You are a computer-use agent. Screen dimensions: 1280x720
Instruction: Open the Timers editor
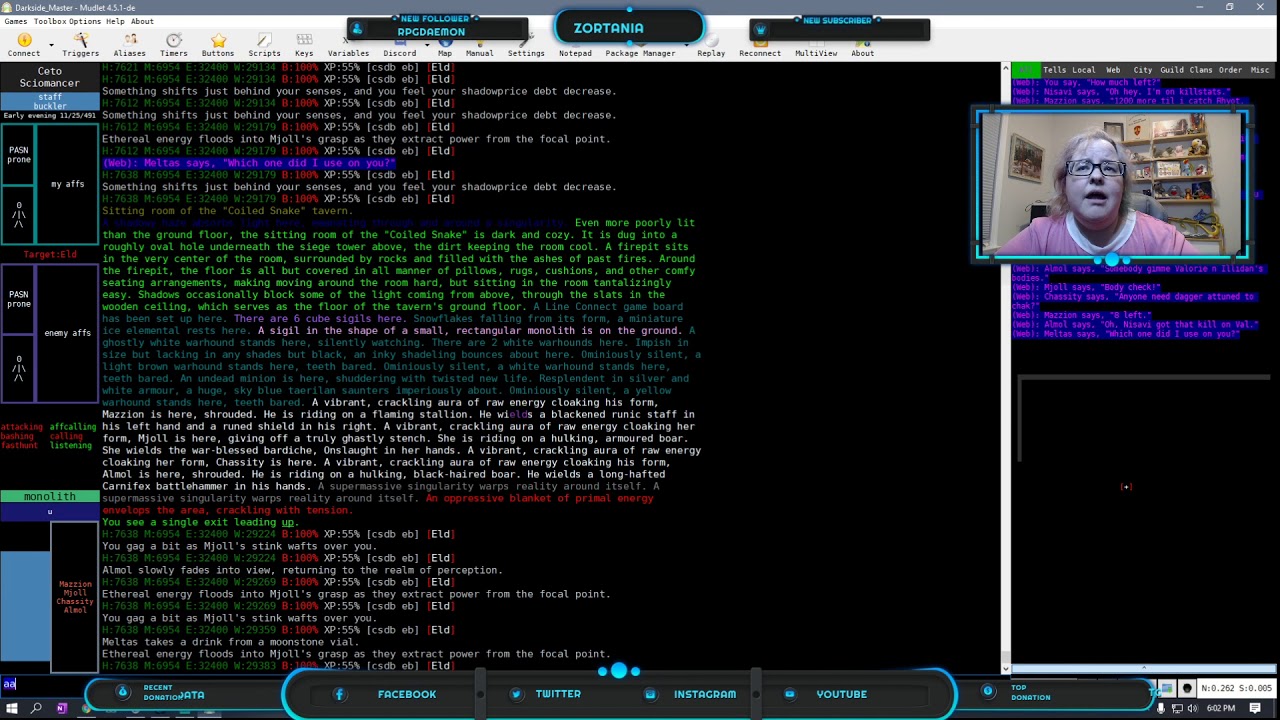click(x=174, y=45)
